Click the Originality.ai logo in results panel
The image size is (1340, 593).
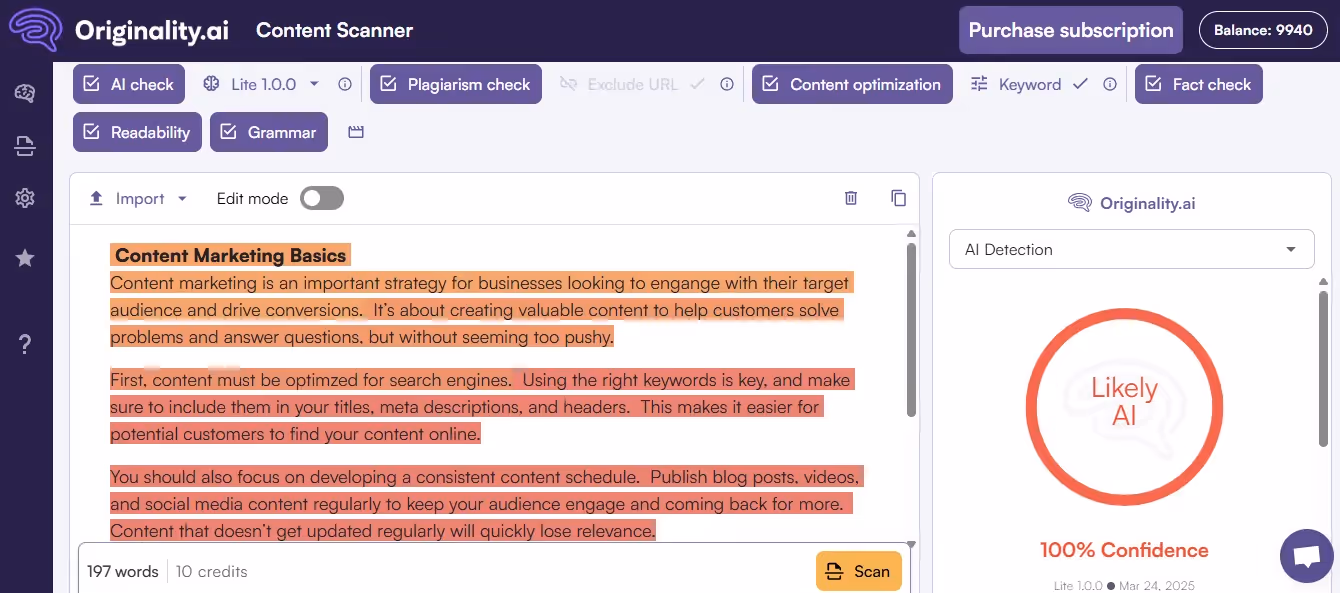point(1131,203)
